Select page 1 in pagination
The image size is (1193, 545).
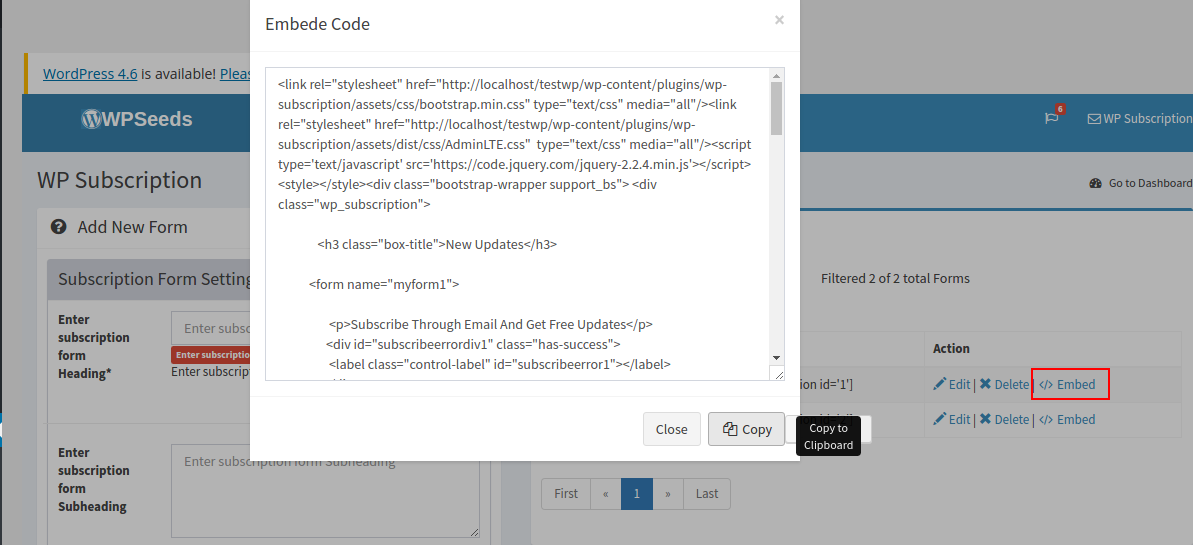point(637,494)
